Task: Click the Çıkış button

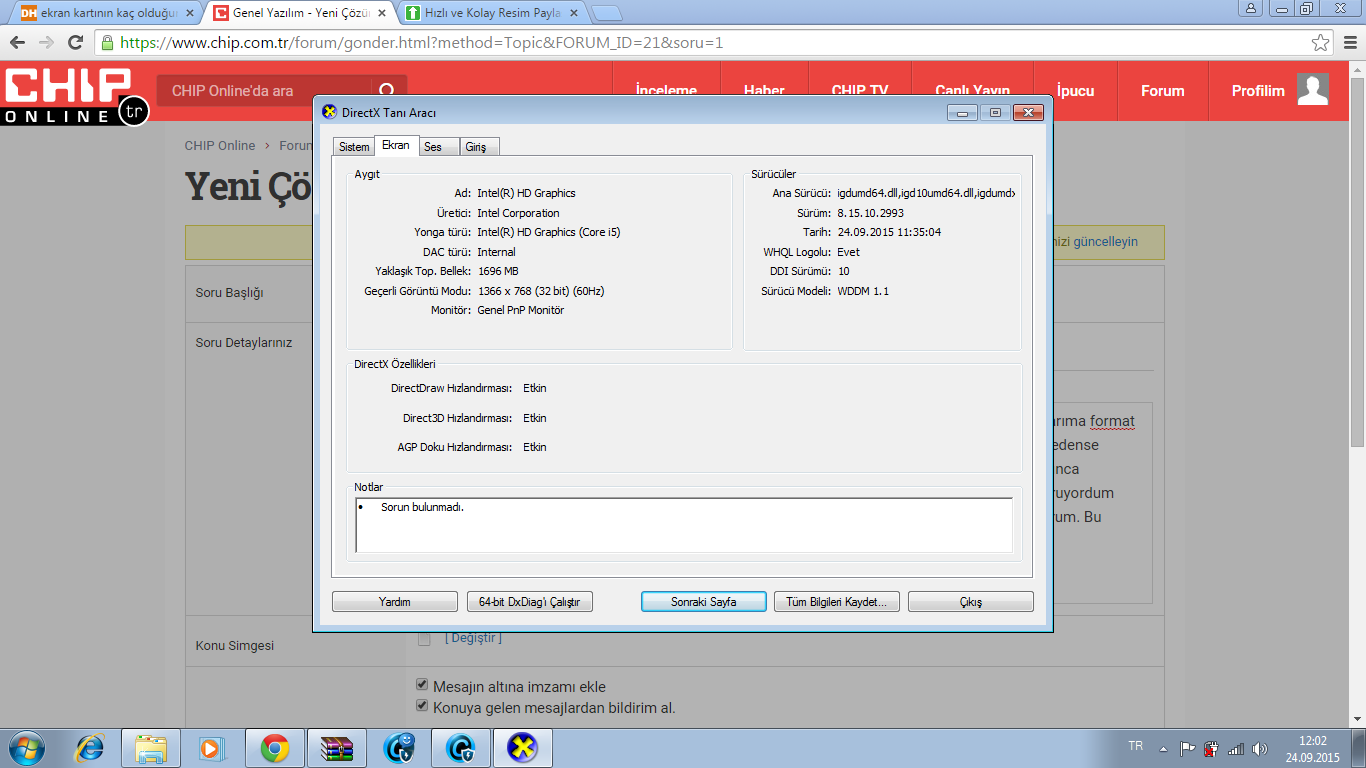Action: pyautogui.click(x=971, y=602)
